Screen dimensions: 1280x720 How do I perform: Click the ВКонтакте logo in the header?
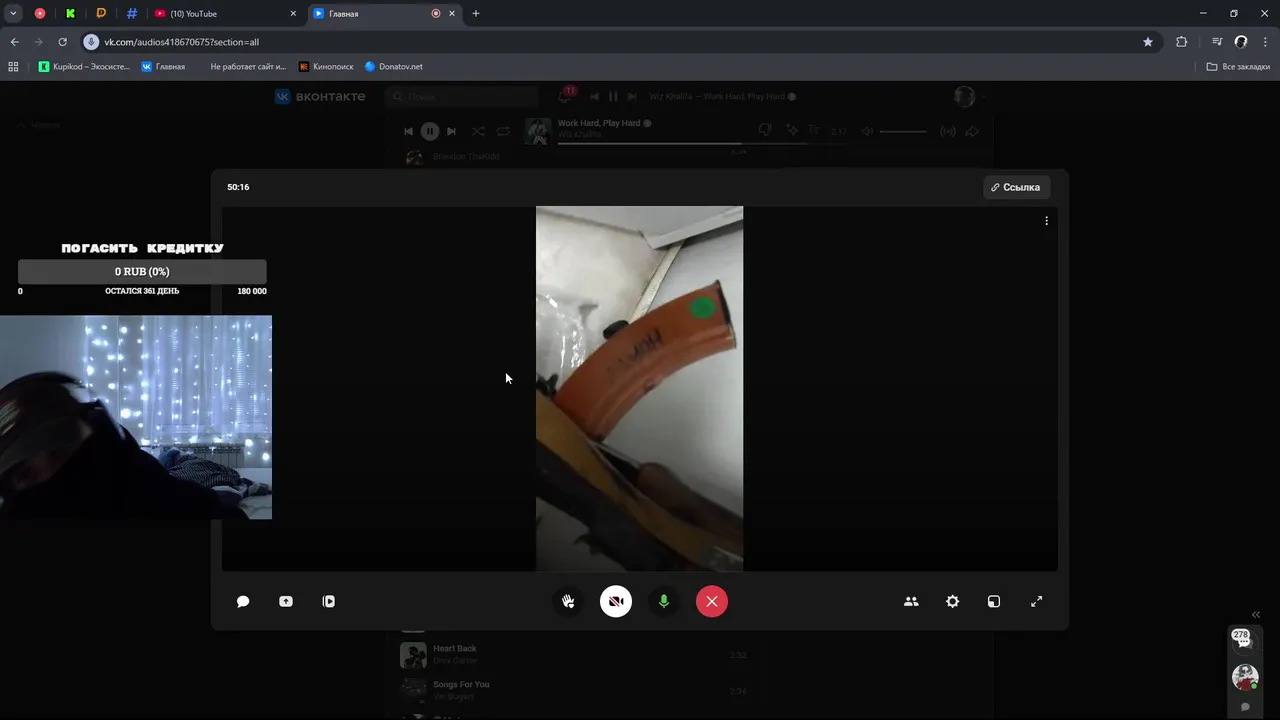[320, 96]
